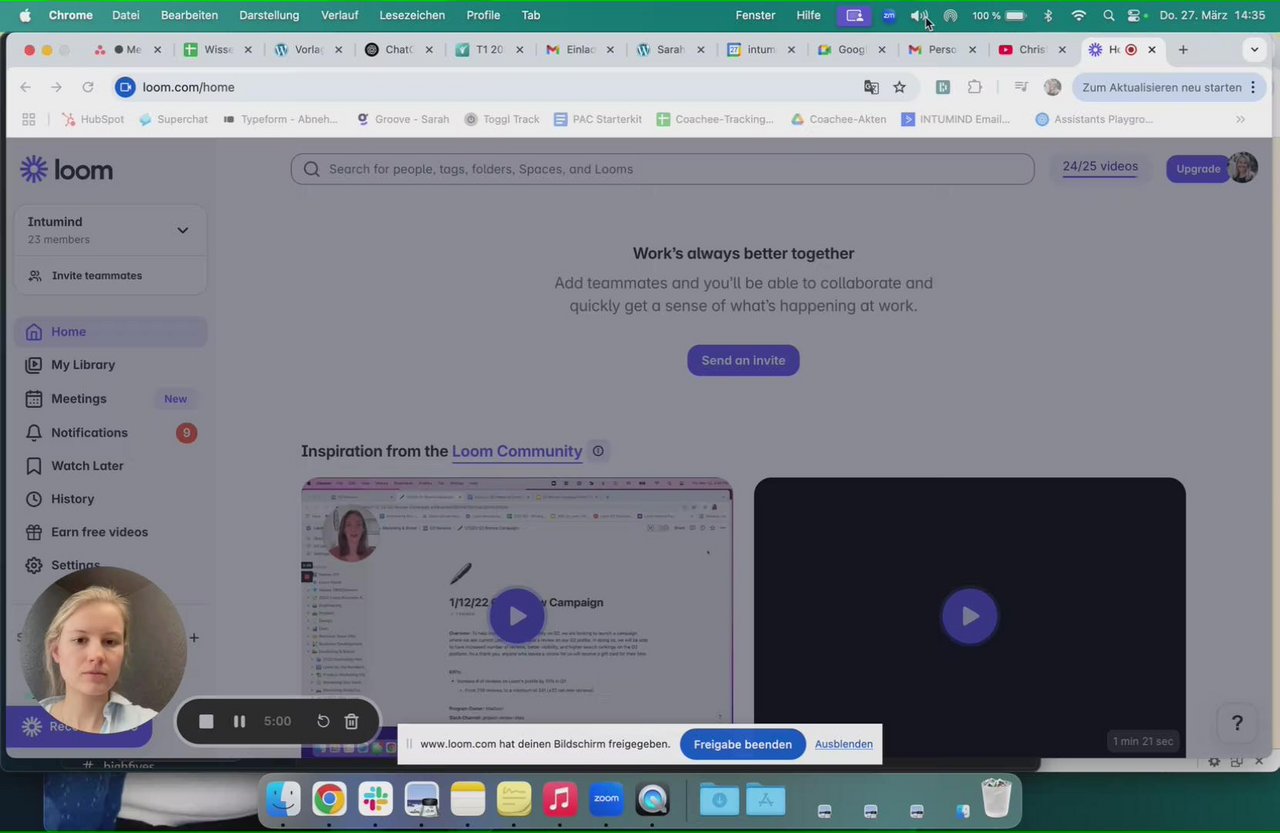Click the browser forward arrow
Image resolution: width=1280 pixels, height=833 pixels.
(57, 87)
